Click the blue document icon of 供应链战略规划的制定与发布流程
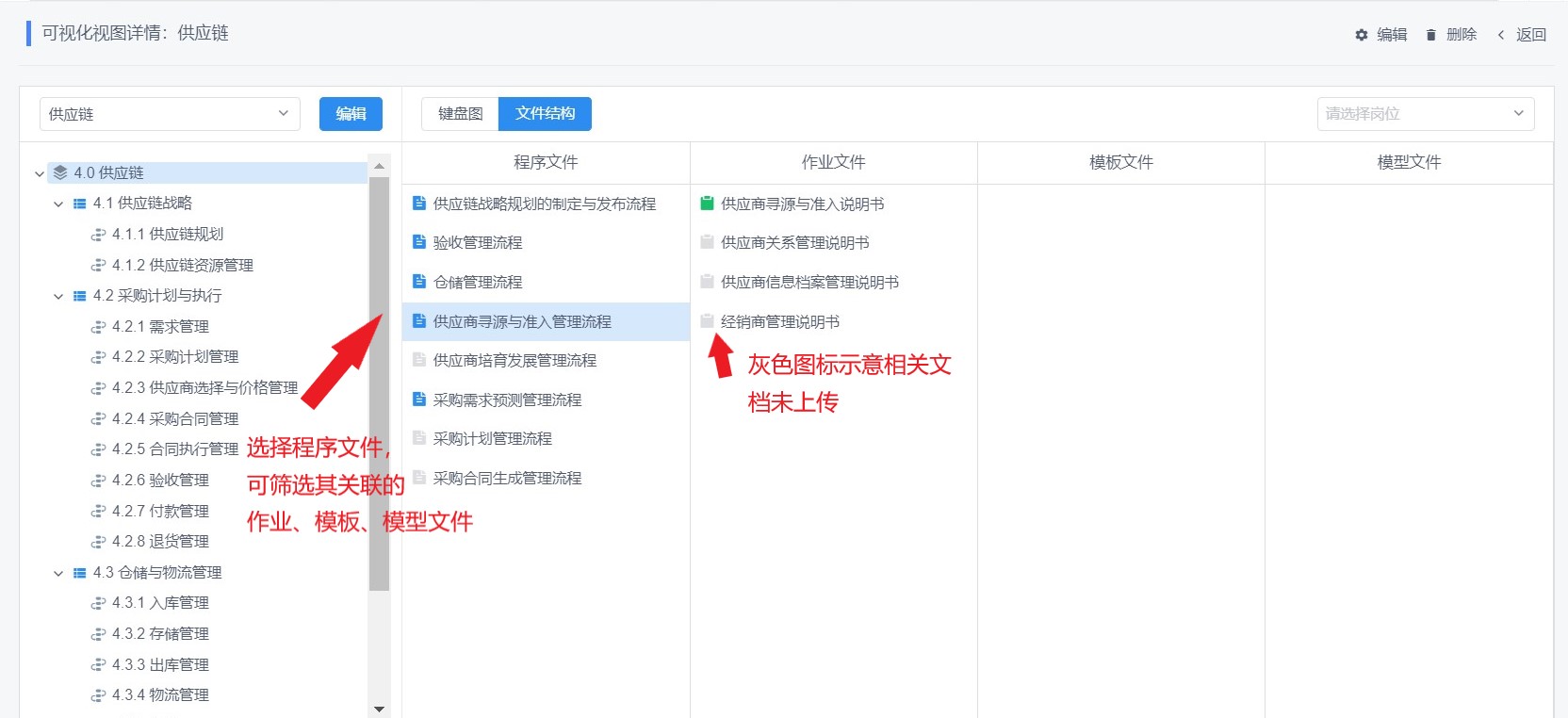Image resolution: width=1568 pixels, height=718 pixels. click(419, 203)
